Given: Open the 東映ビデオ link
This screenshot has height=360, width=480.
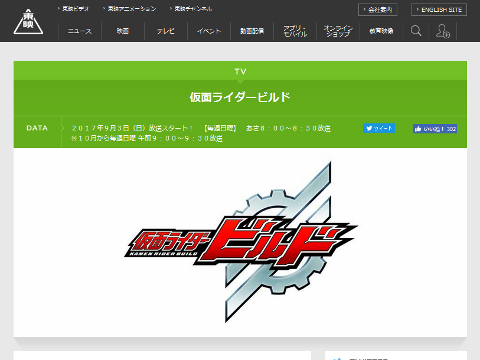Looking at the screenshot, I should (x=75, y=9).
